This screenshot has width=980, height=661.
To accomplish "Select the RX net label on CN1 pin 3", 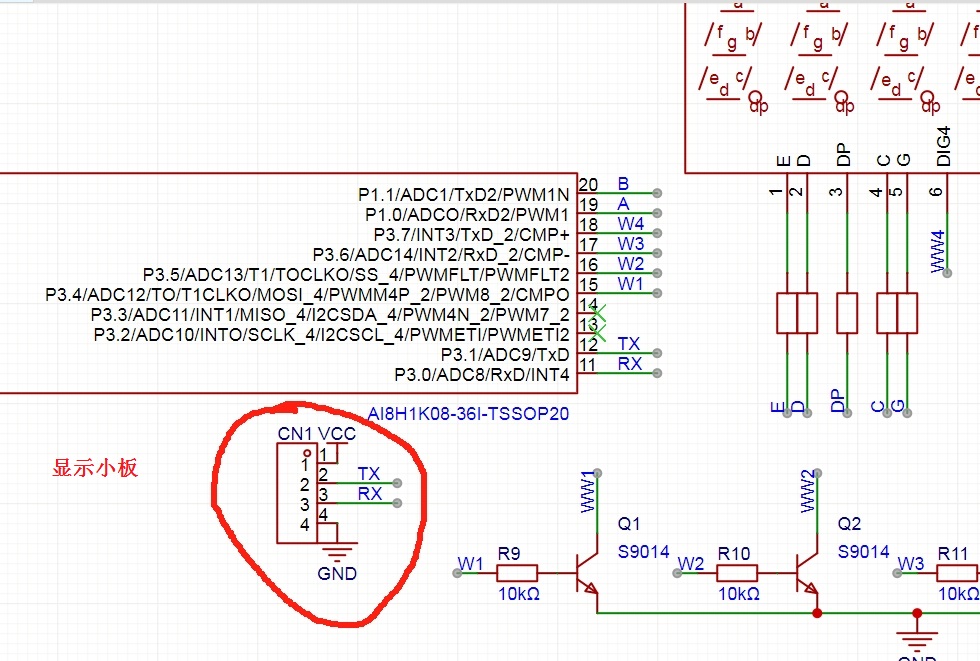I will coord(369,494).
